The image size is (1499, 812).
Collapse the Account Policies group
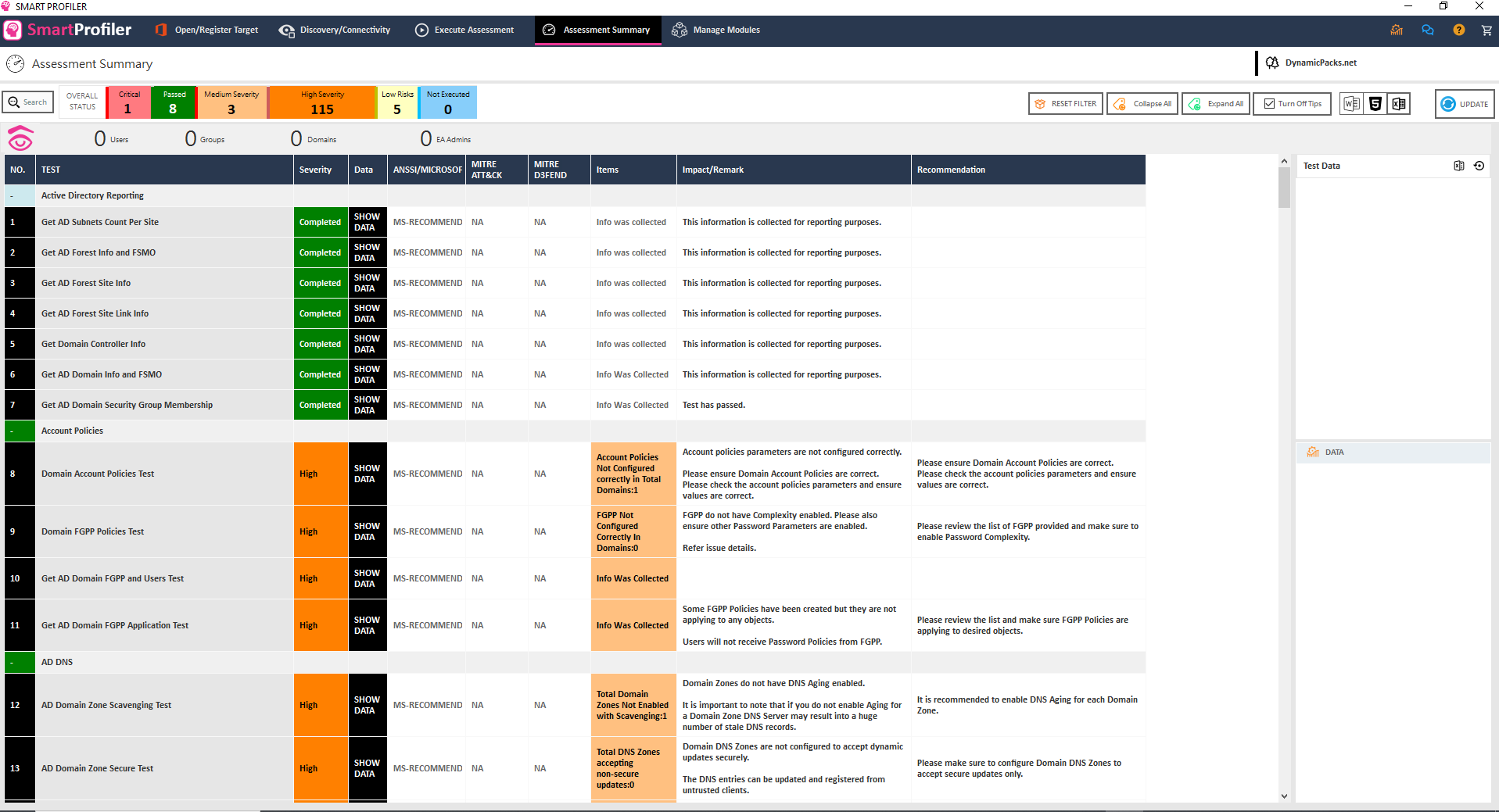pos(13,431)
